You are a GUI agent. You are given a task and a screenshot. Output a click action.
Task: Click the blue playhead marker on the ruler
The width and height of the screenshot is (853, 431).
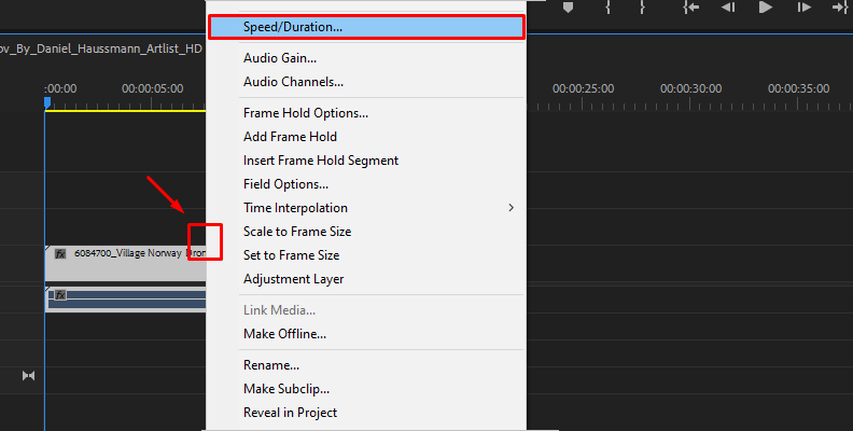[x=47, y=102]
